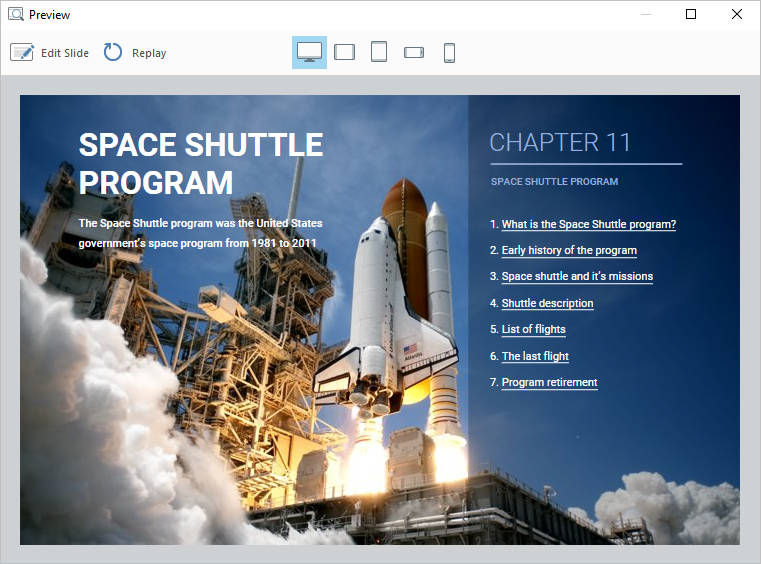Click the Edit Slide button

tap(50, 53)
